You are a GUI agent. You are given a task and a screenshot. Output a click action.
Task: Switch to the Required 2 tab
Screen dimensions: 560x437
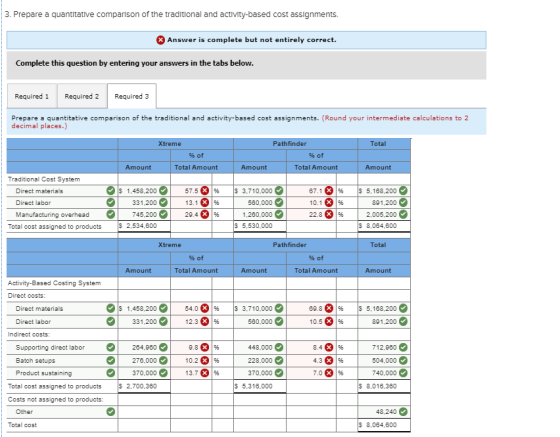[x=82, y=96]
